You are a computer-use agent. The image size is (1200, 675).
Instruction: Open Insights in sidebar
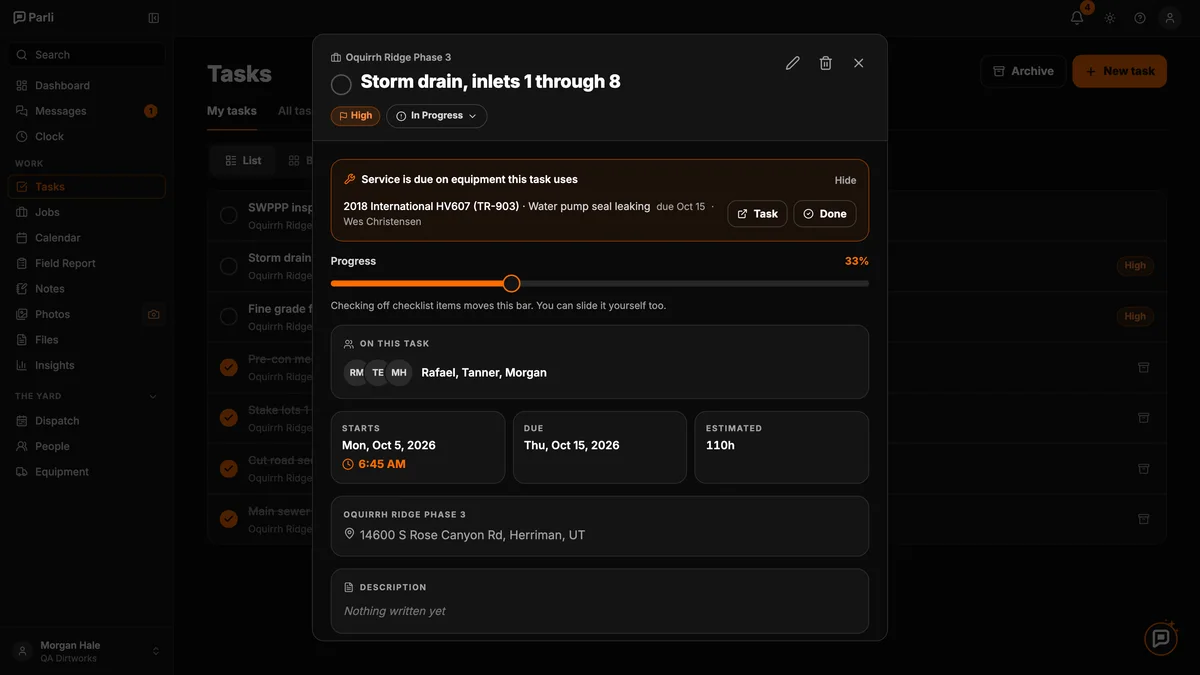[87, 365]
